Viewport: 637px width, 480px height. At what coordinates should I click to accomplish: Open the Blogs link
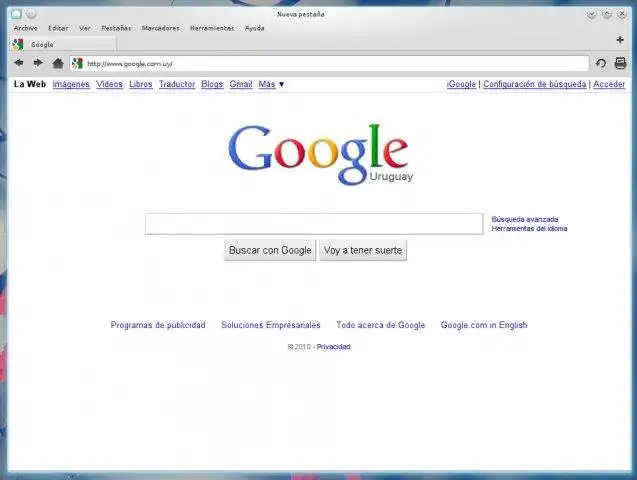(x=212, y=84)
